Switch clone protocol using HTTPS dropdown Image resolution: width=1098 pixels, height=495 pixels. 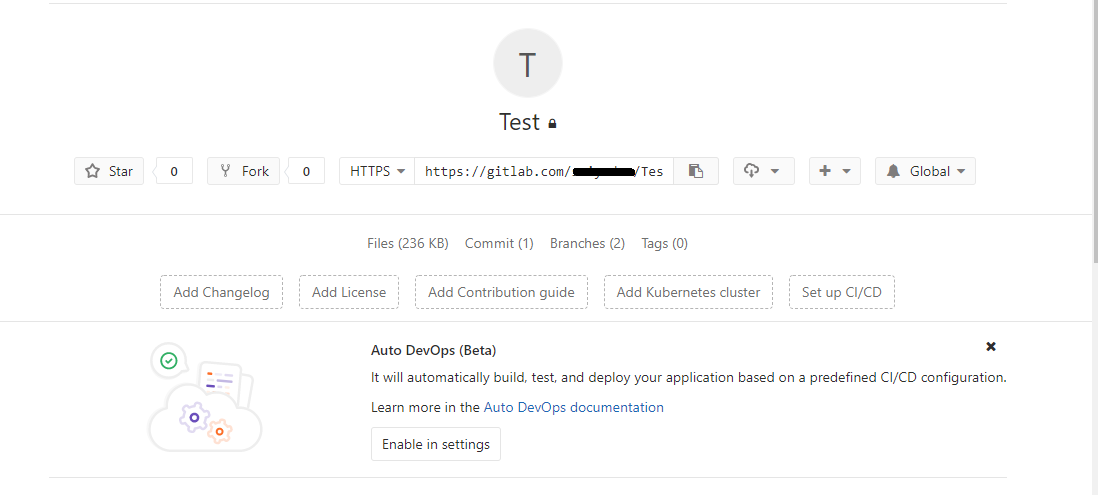coord(377,171)
